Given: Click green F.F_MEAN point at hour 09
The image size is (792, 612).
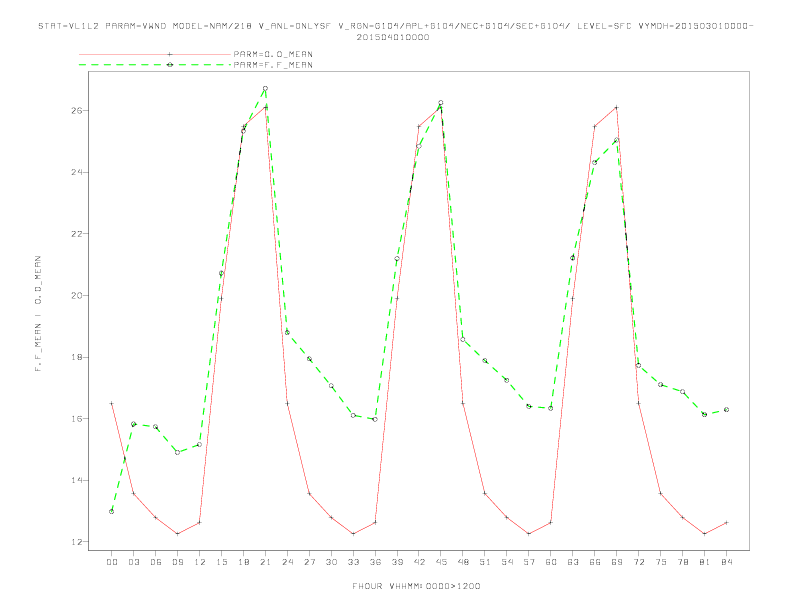Looking at the screenshot, I should click(x=177, y=452).
